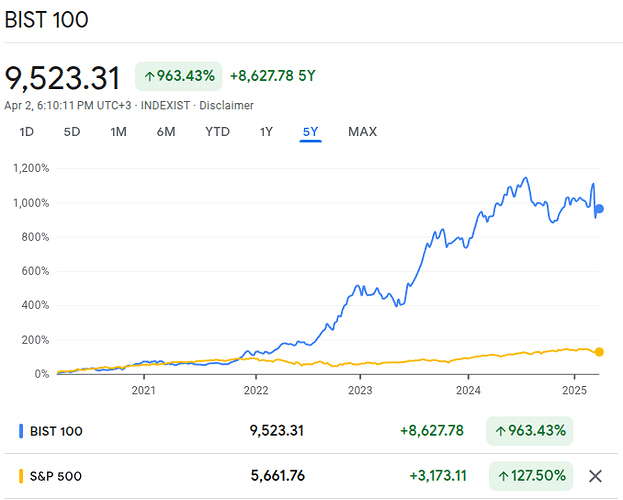Viewport: 623px width, 500px height.
Task: Click the +8,627.78 value in legend row
Action: (x=431, y=430)
